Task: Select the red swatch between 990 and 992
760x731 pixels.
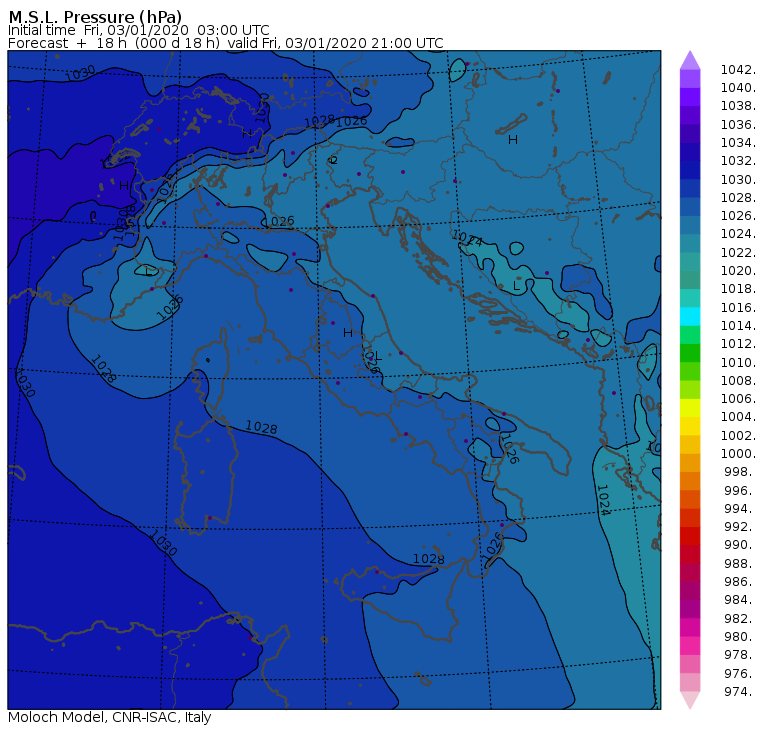Action: click(690, 536)
